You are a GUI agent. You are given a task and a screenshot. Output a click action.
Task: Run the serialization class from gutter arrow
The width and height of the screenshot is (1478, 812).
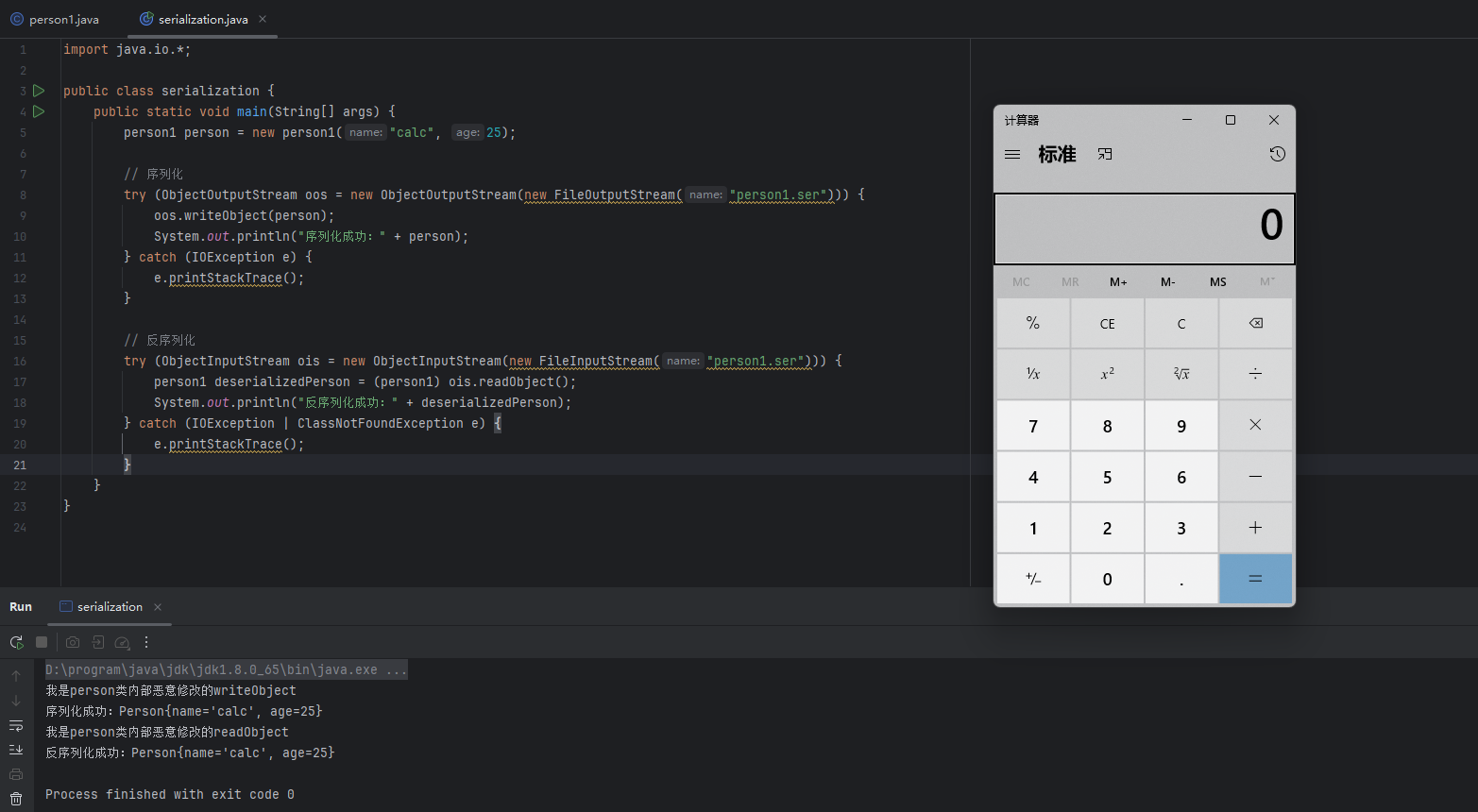39,91
